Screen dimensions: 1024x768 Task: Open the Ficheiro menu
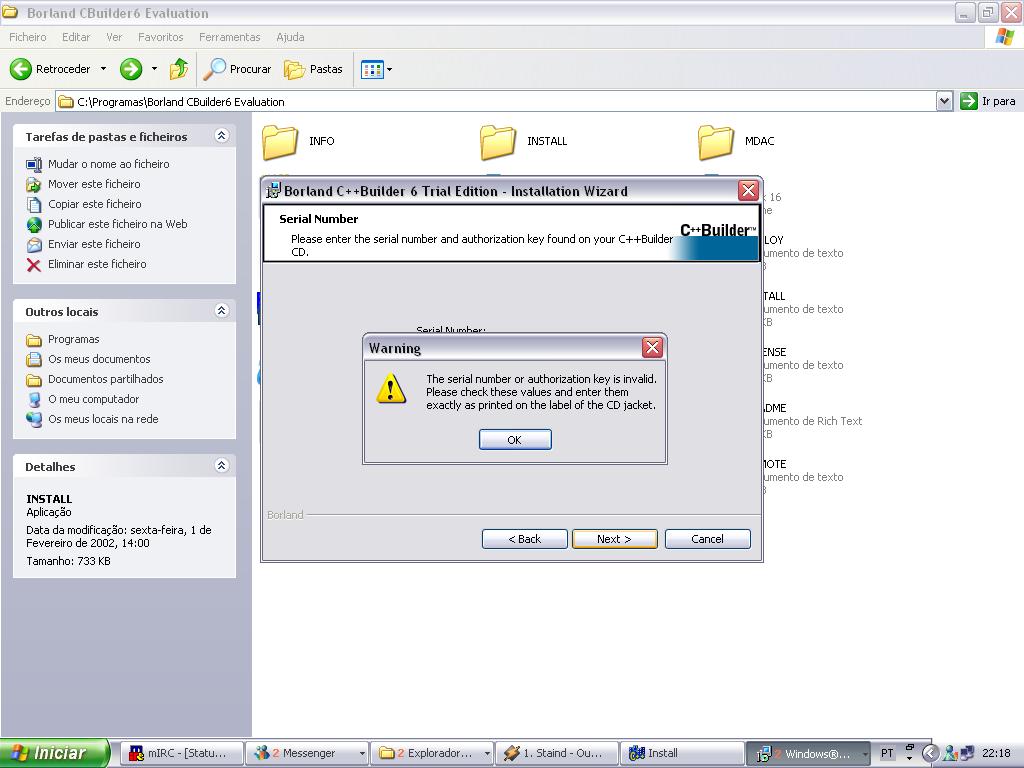tap(27, 37)
